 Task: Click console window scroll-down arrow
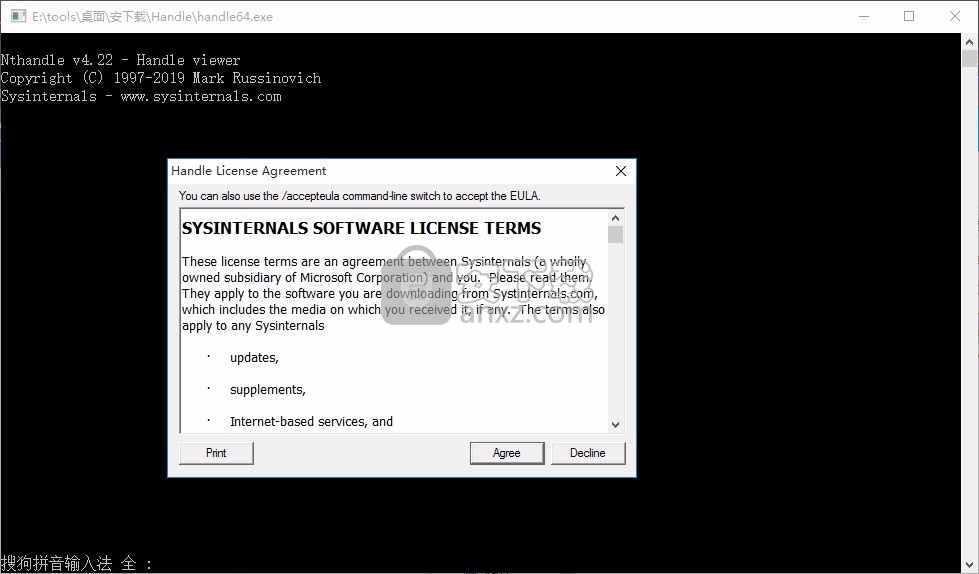click(969, 565)
